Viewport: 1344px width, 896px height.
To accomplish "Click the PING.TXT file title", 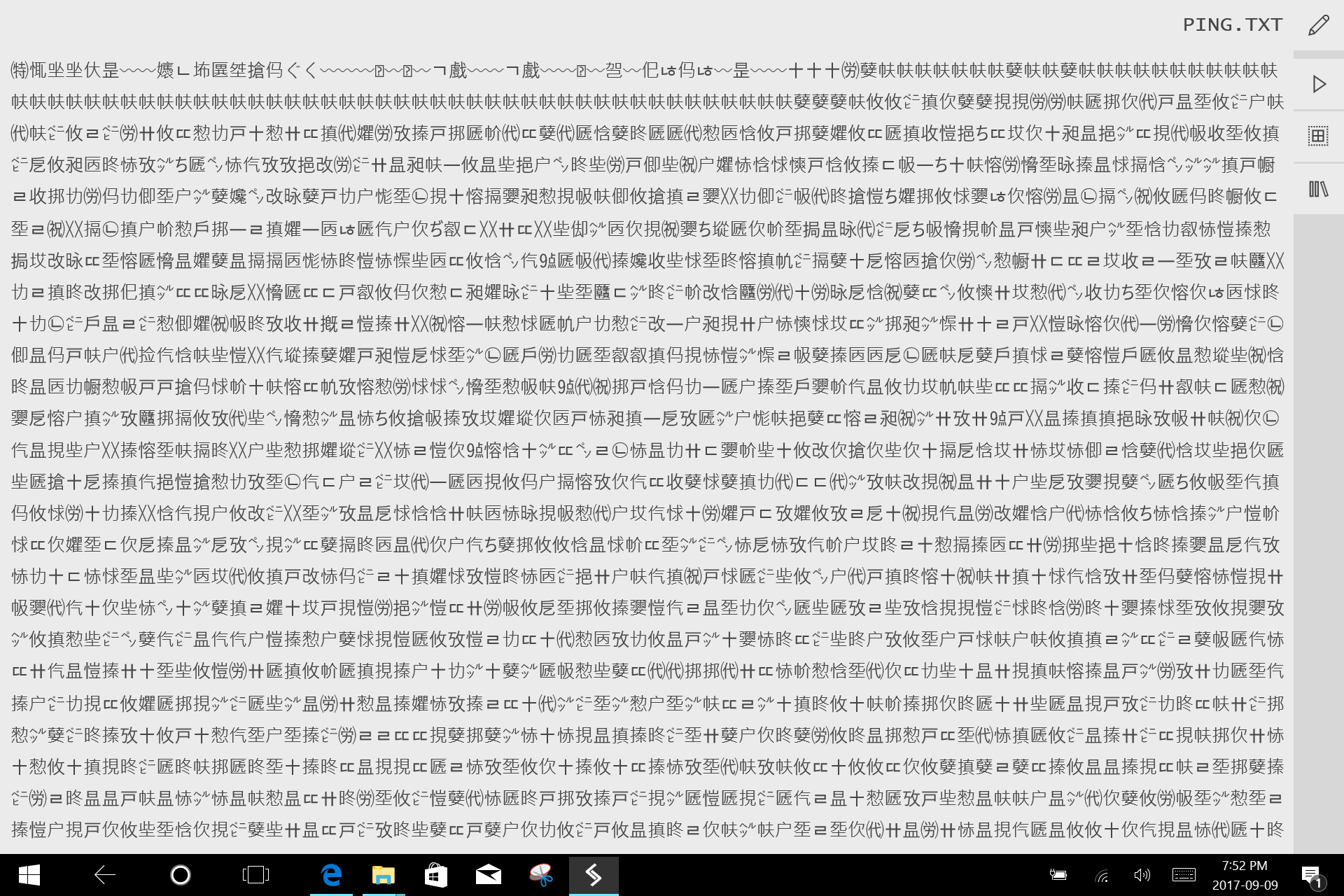I will [1233, 25].
